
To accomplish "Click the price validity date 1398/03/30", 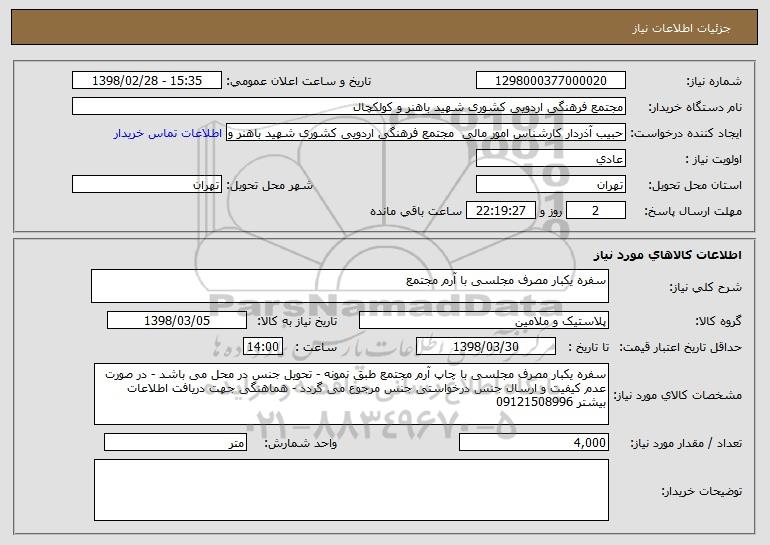I will 486,347.
